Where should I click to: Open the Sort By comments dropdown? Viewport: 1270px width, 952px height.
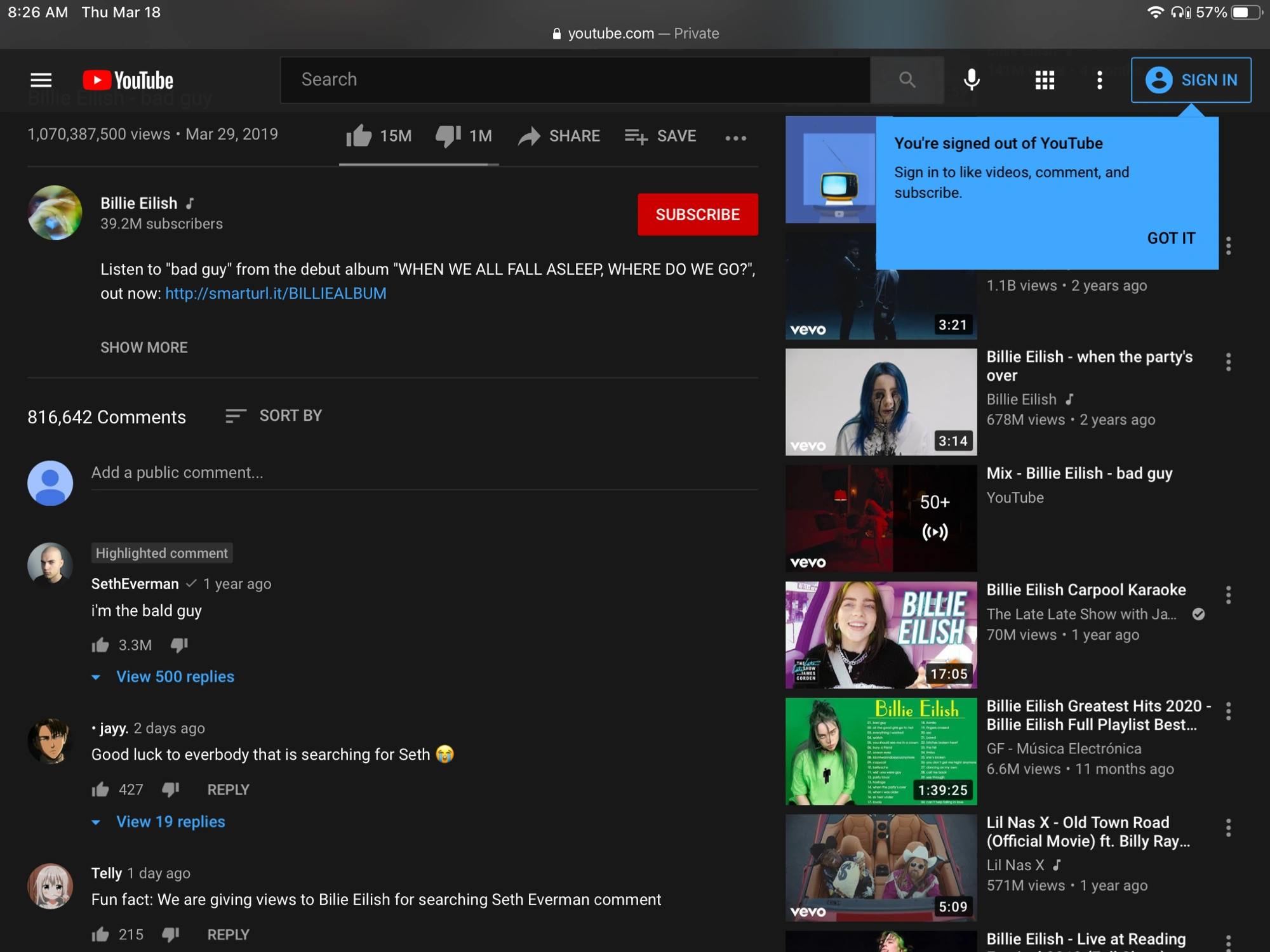coord(274,416)
